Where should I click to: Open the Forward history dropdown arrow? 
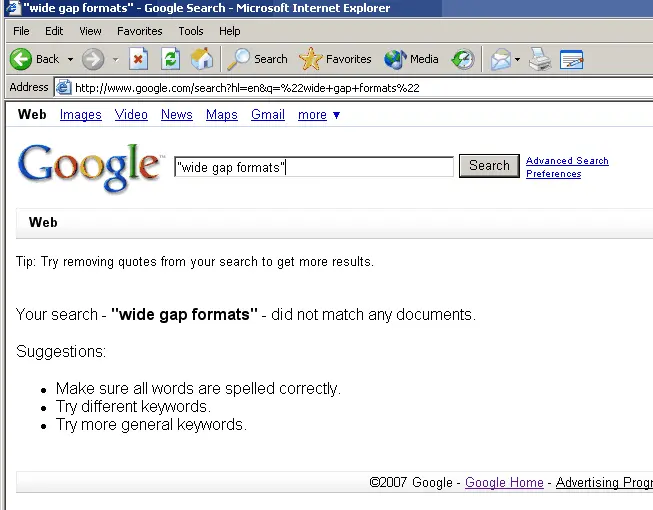click(115, 60)
